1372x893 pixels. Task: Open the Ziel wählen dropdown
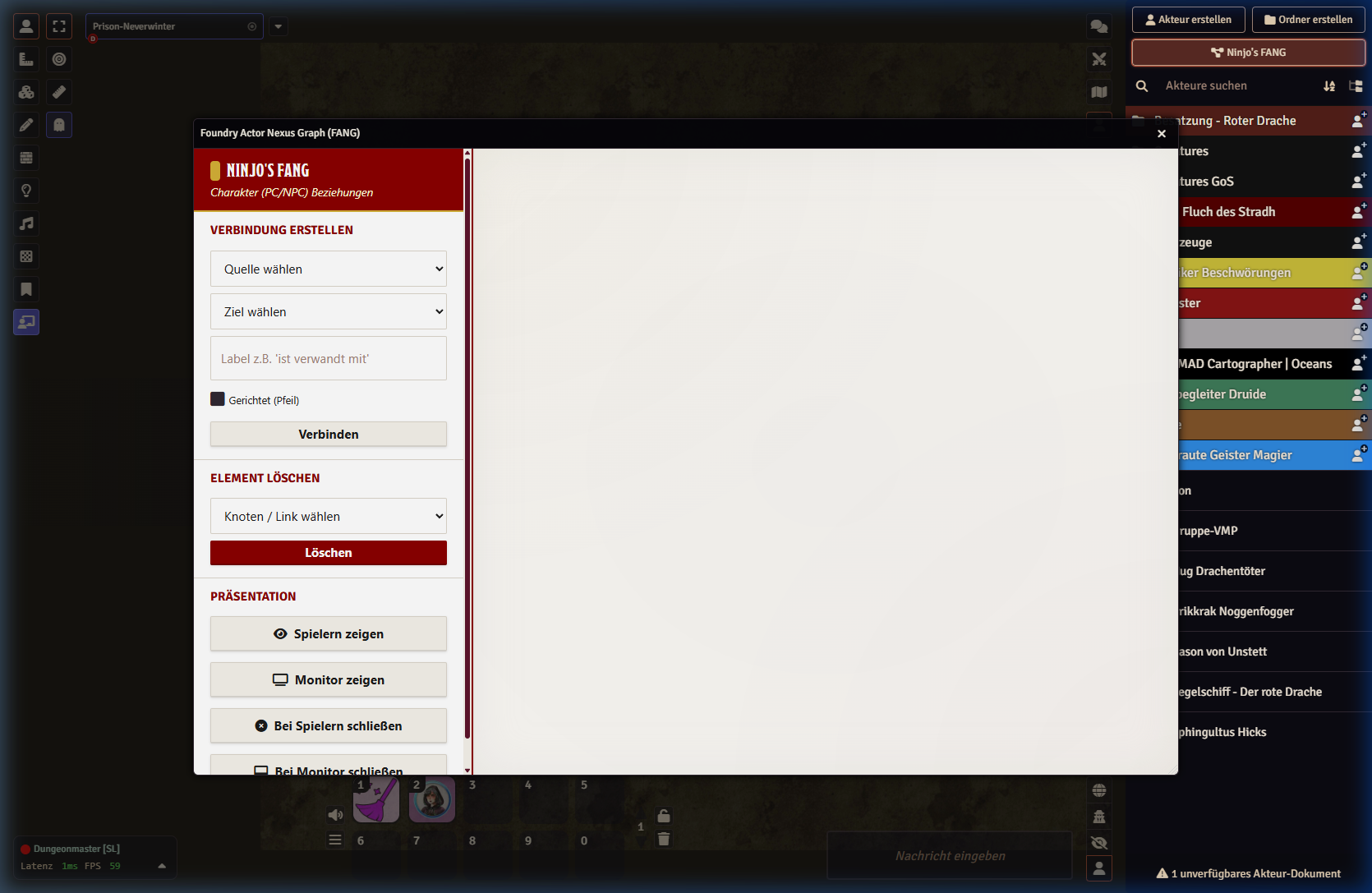point(329,311)
